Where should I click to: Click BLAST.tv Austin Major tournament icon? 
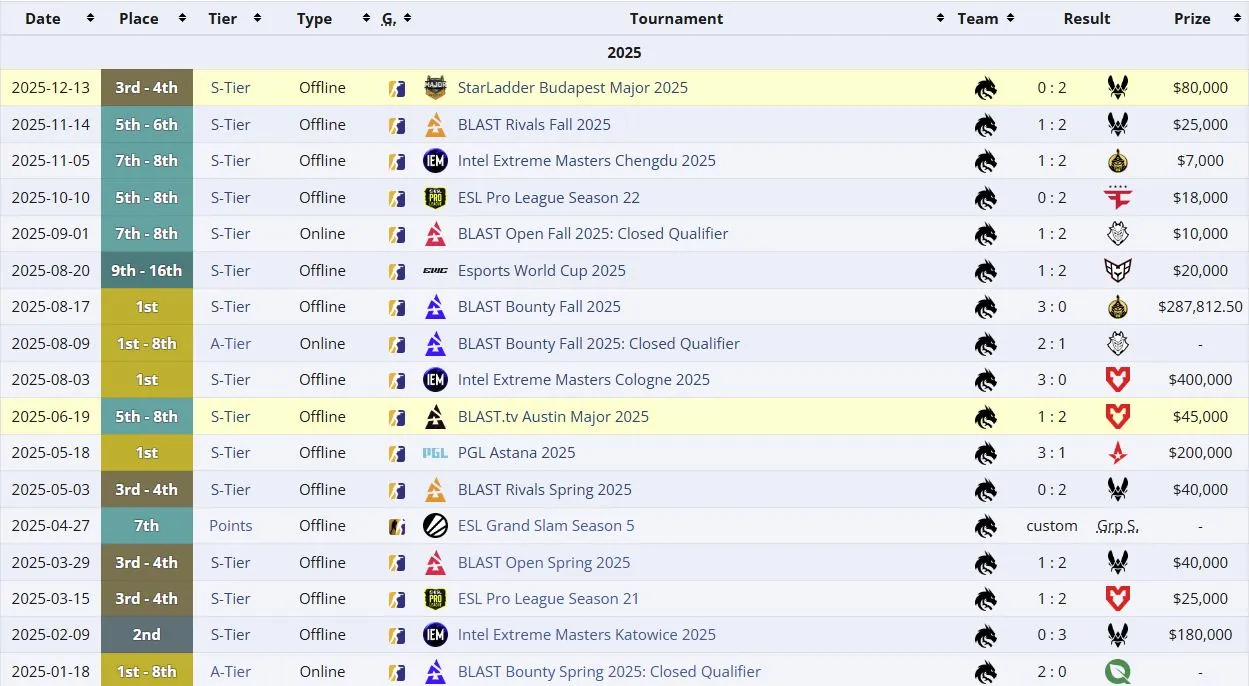coord(435,417)
